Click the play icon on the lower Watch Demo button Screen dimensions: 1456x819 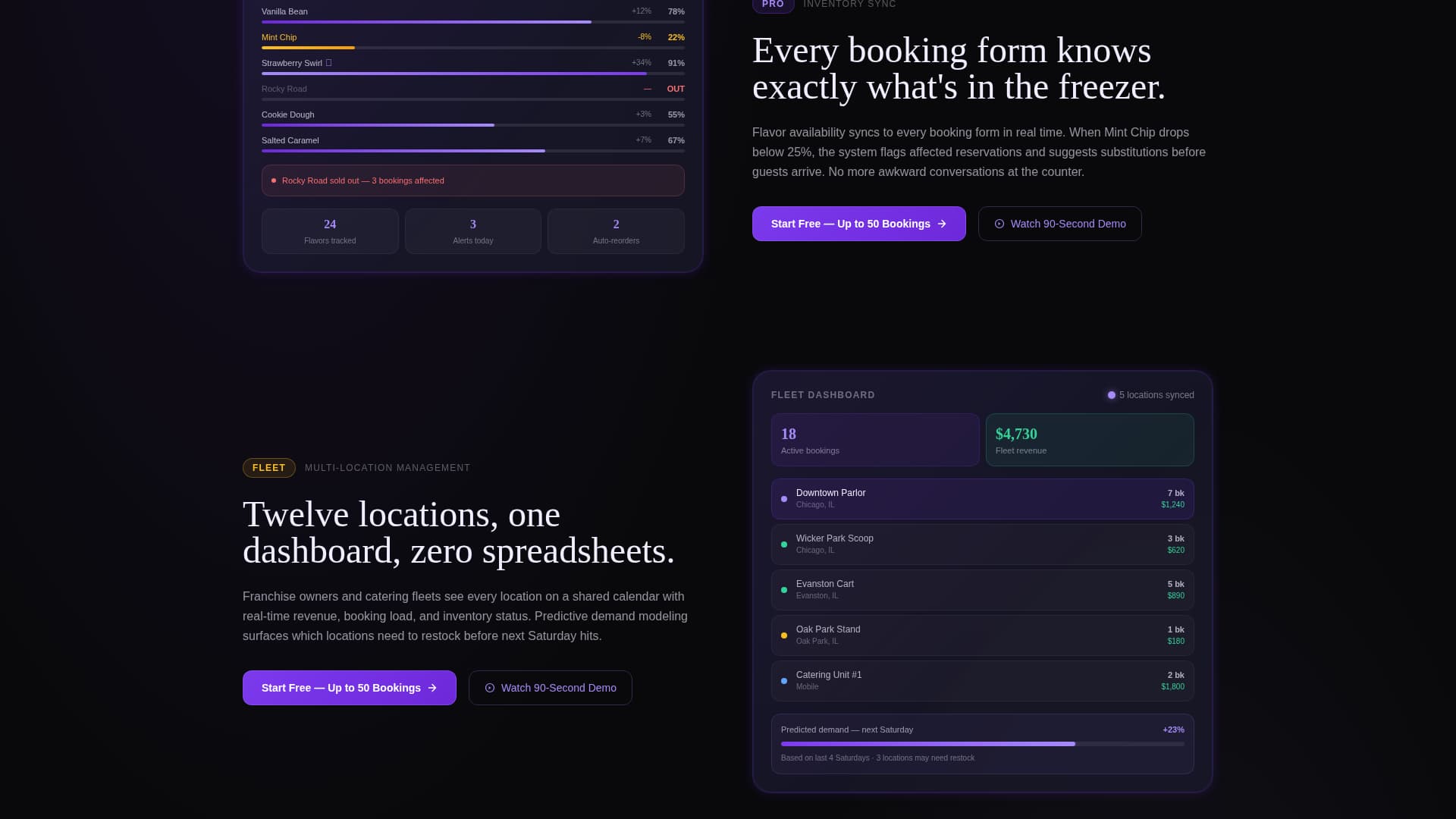(x=490, y=687)
